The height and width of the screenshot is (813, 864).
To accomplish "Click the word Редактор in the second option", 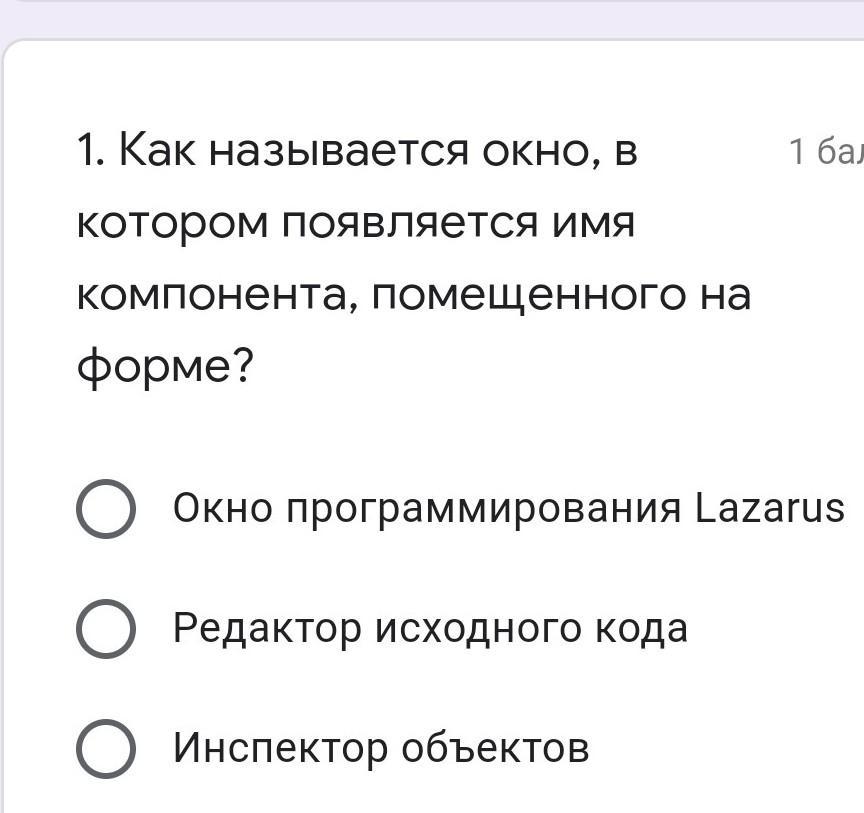I will pyautogui.click(x=267, y=629).
